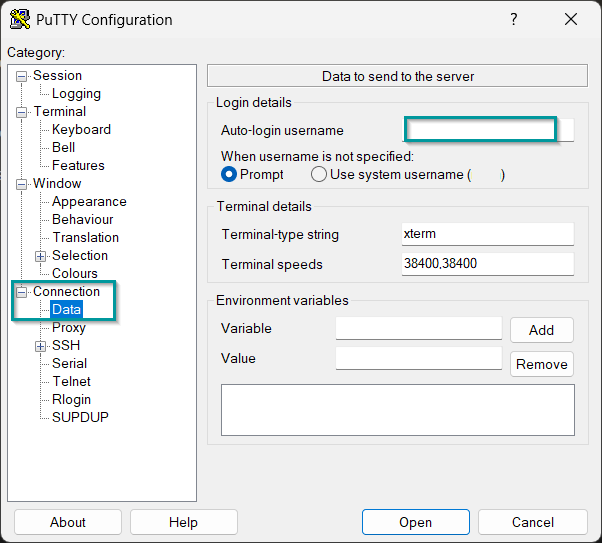Open the Proxy category
Image resolution: width=602 pixels, height=543 pixels.
tap(69, 327)
